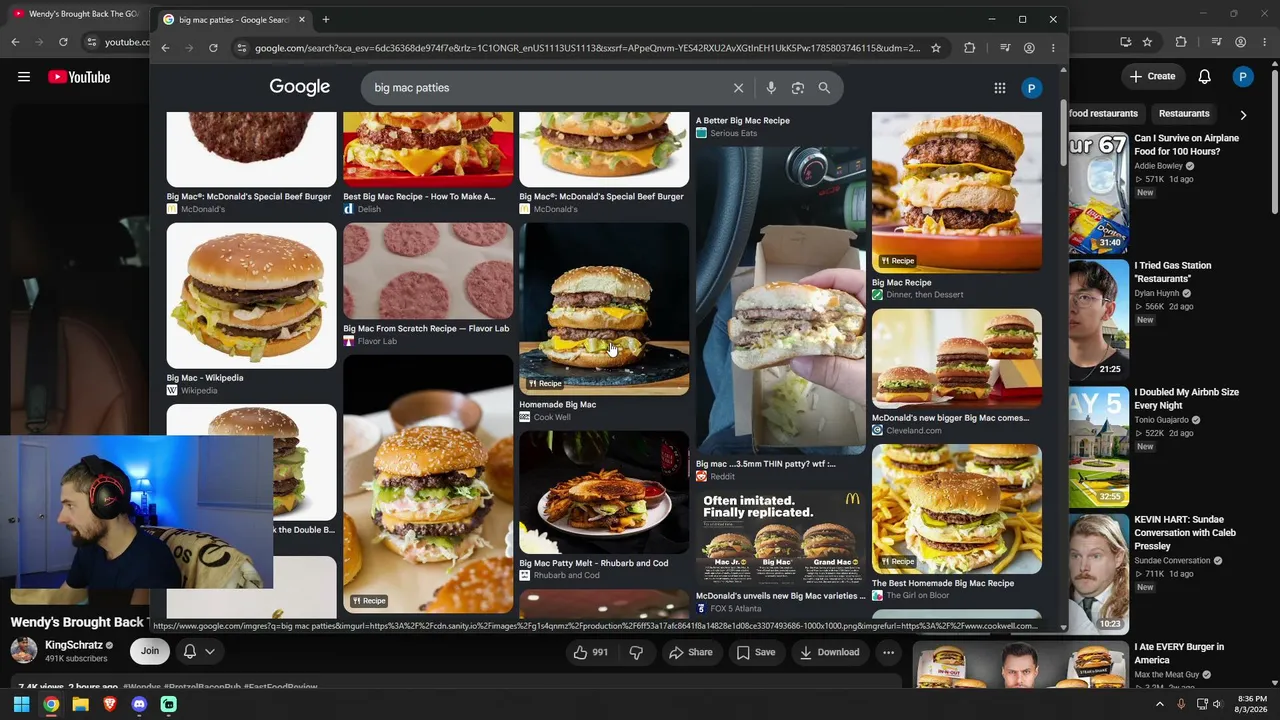1280x720 pixels.
Task: Launch Brave browser from the taskbar
Action: [x=110, y=704]
